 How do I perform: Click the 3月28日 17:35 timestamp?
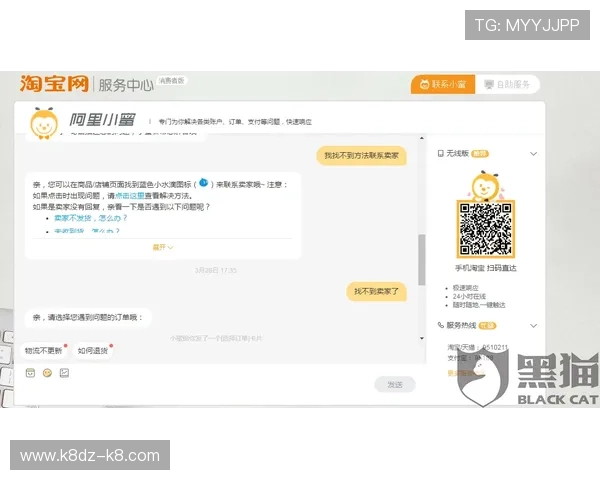pos(215,271)
